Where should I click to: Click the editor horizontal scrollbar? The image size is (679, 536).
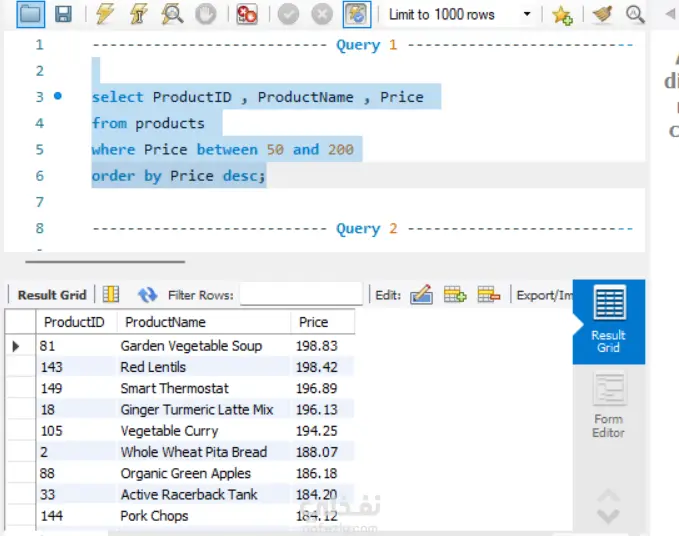(x=105, y=262)
